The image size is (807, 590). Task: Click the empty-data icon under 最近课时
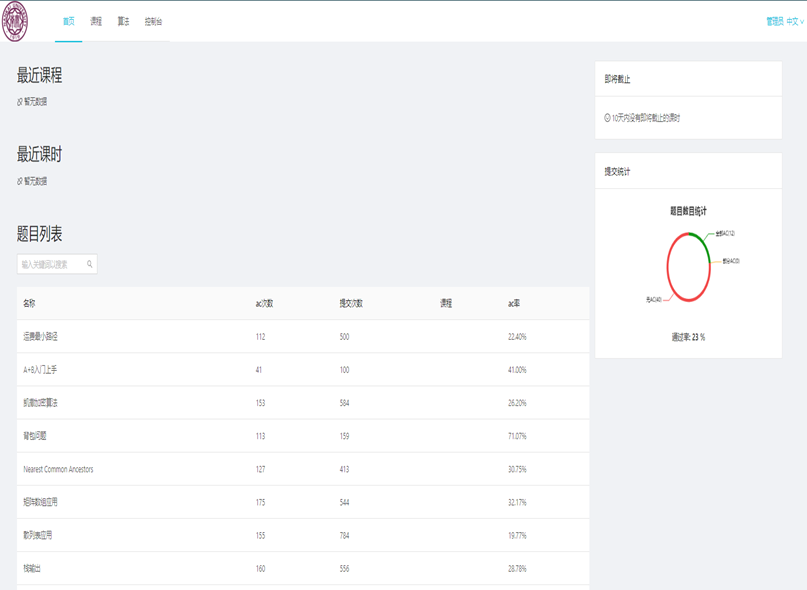coord(19,182)
